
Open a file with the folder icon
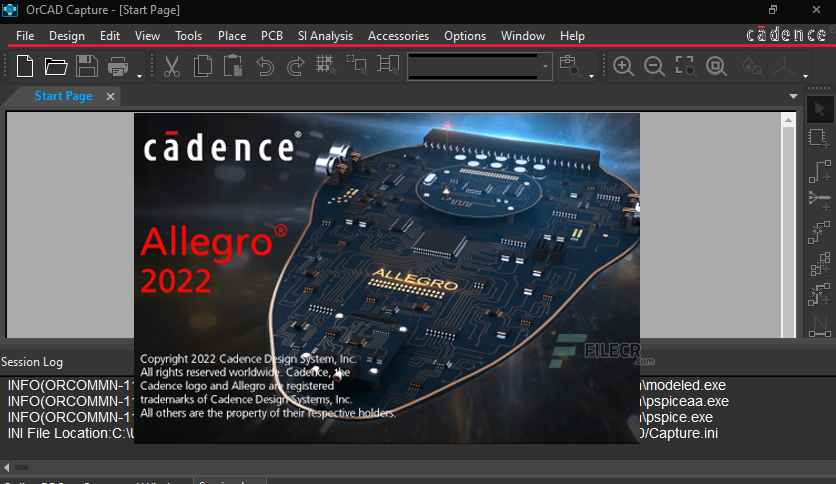(x=56, y=67)
